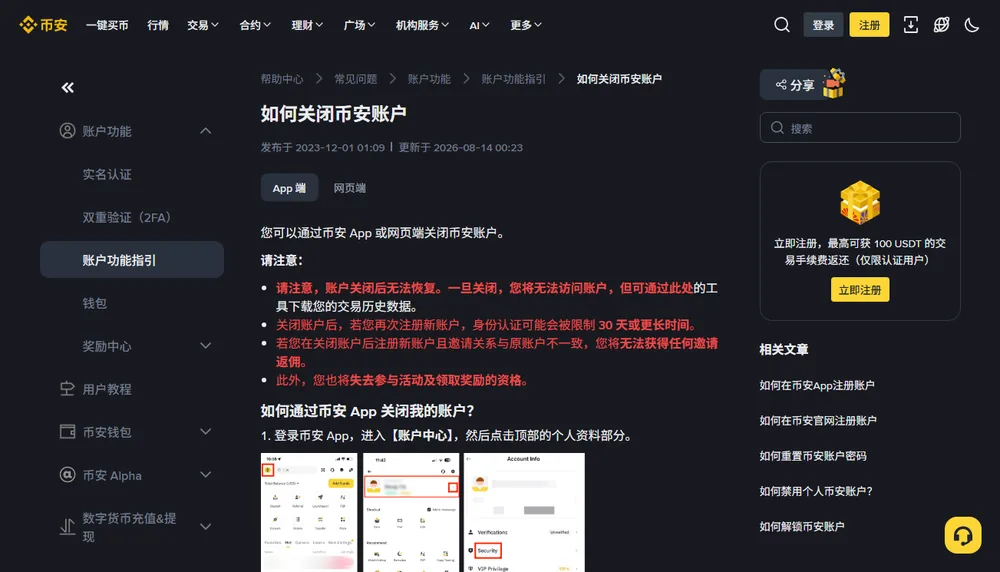Viewport: 1000px width, 572px height.
Task: Click the gift box icon near share
Action: click(834, 84)
